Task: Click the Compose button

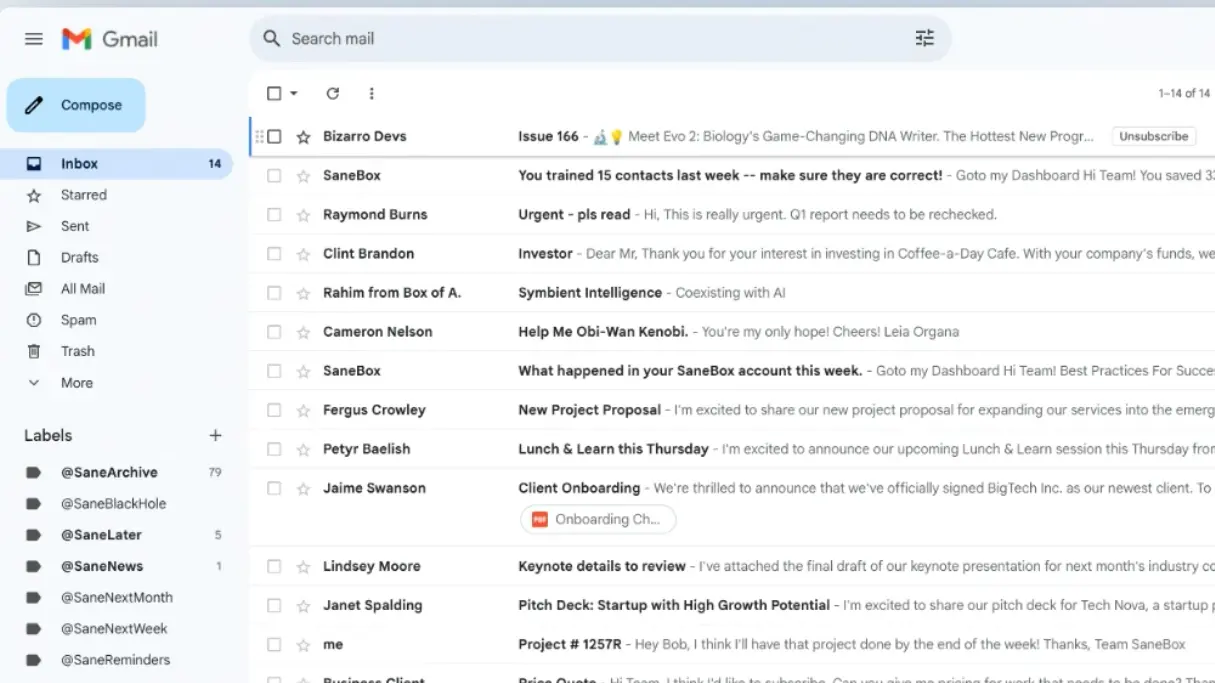Action: point(76,105)
